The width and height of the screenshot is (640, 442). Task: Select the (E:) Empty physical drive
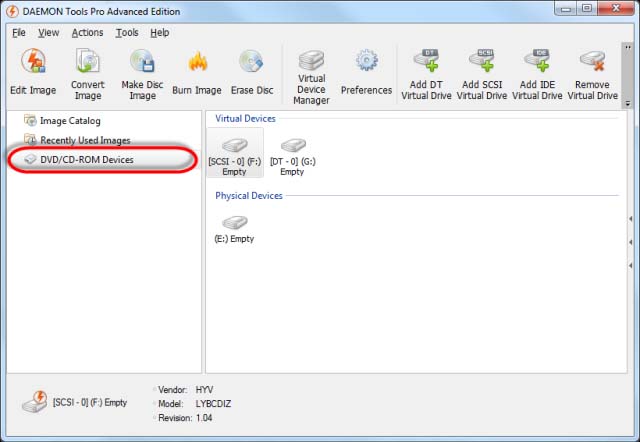[234, 230]
